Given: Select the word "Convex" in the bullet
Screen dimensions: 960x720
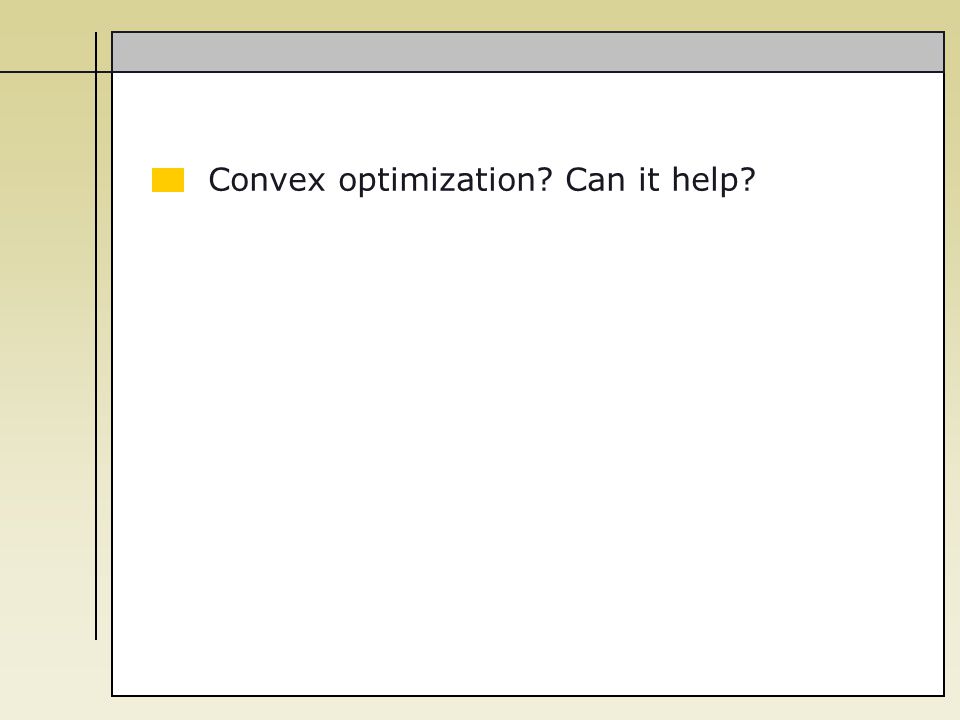Looking at the screenshot, I should (266, 180).
